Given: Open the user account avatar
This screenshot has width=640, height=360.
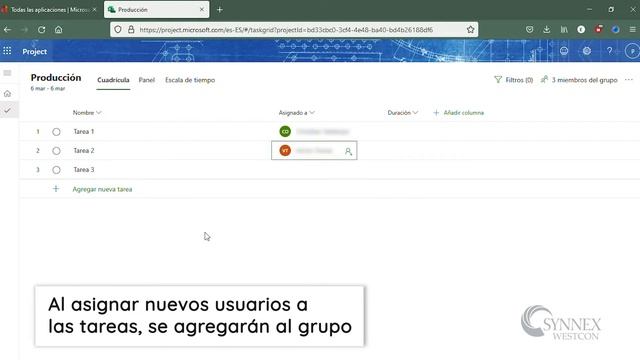Looking at the screenshot, I should pyautogui.click(x=632, y=51).
